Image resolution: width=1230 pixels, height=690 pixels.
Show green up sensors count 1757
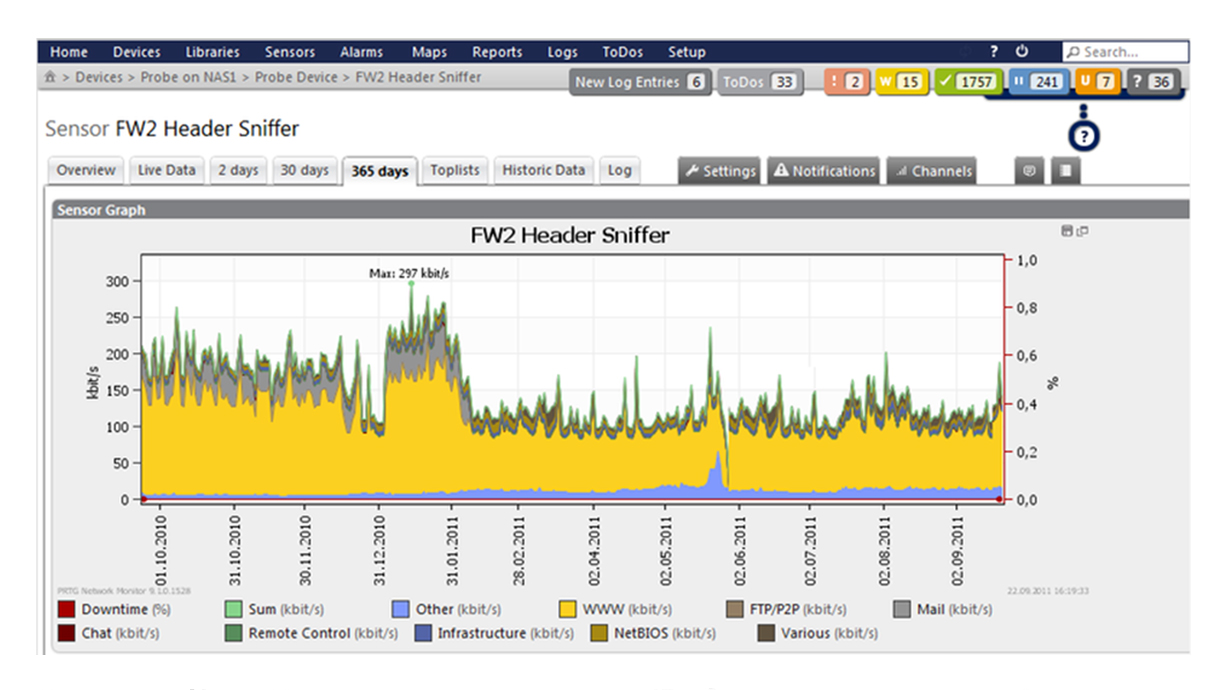(966, 82)
